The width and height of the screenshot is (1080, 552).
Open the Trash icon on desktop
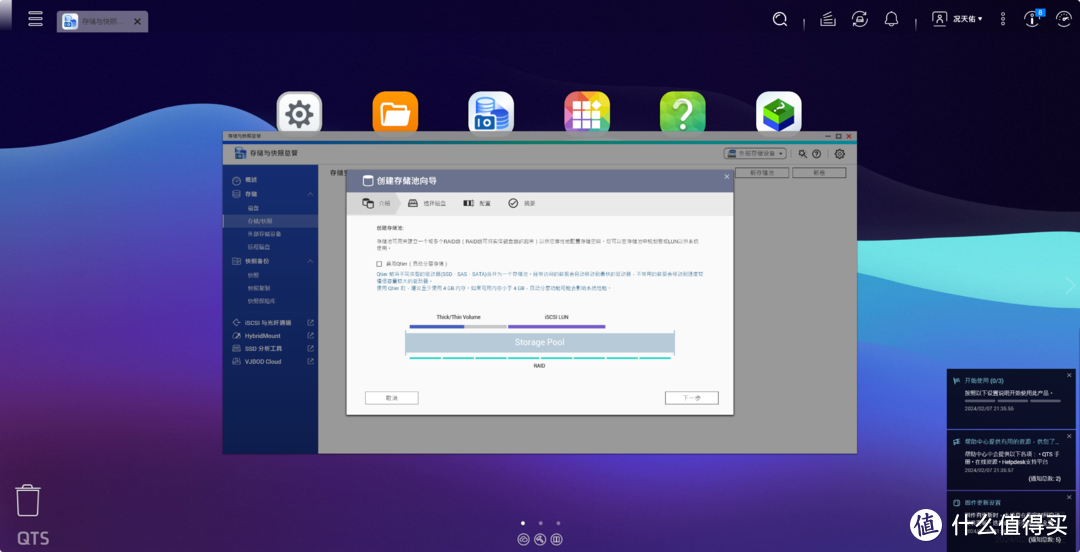pos(28,500)
